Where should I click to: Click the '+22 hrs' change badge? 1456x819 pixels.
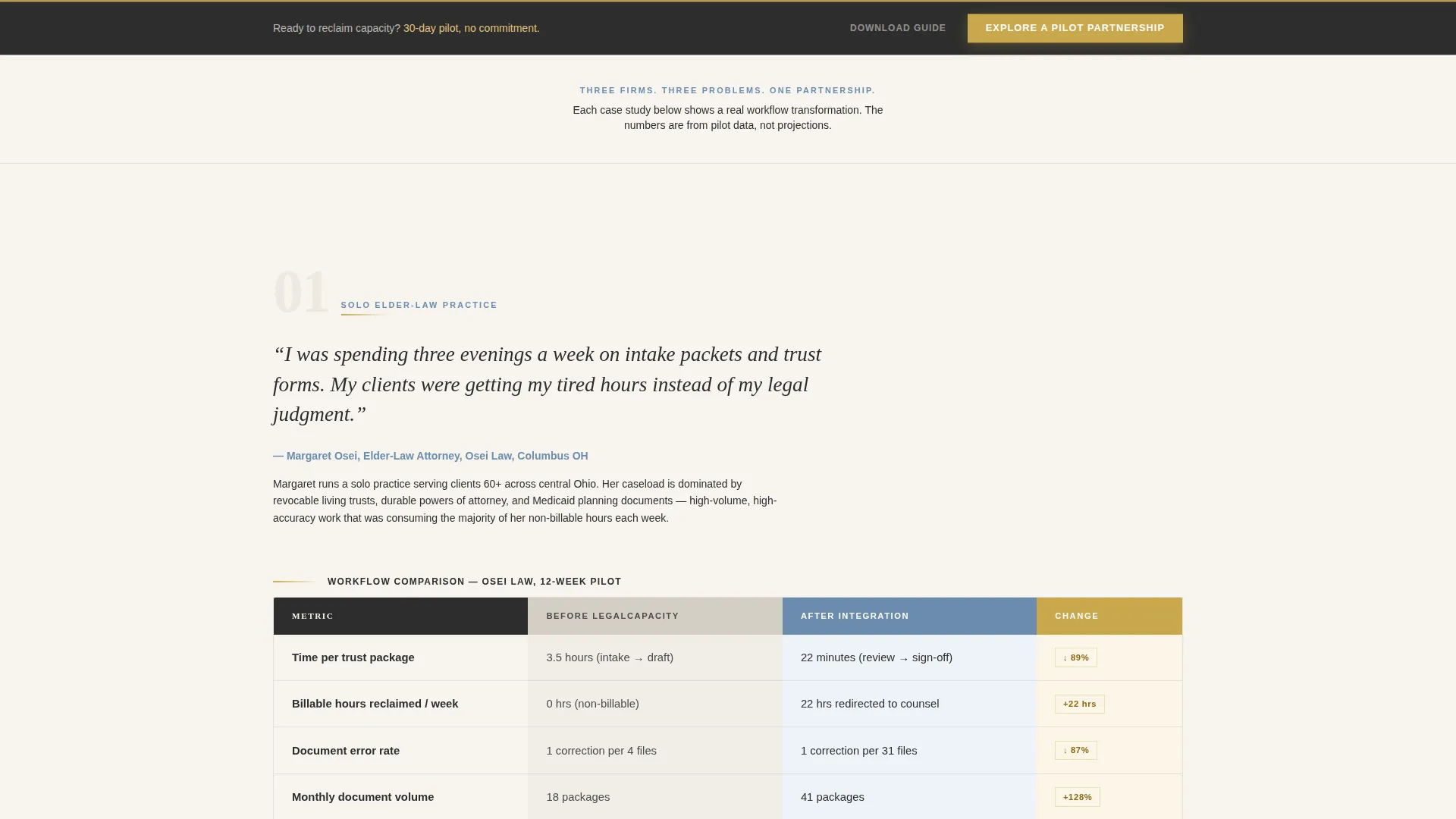point(1079,704)
